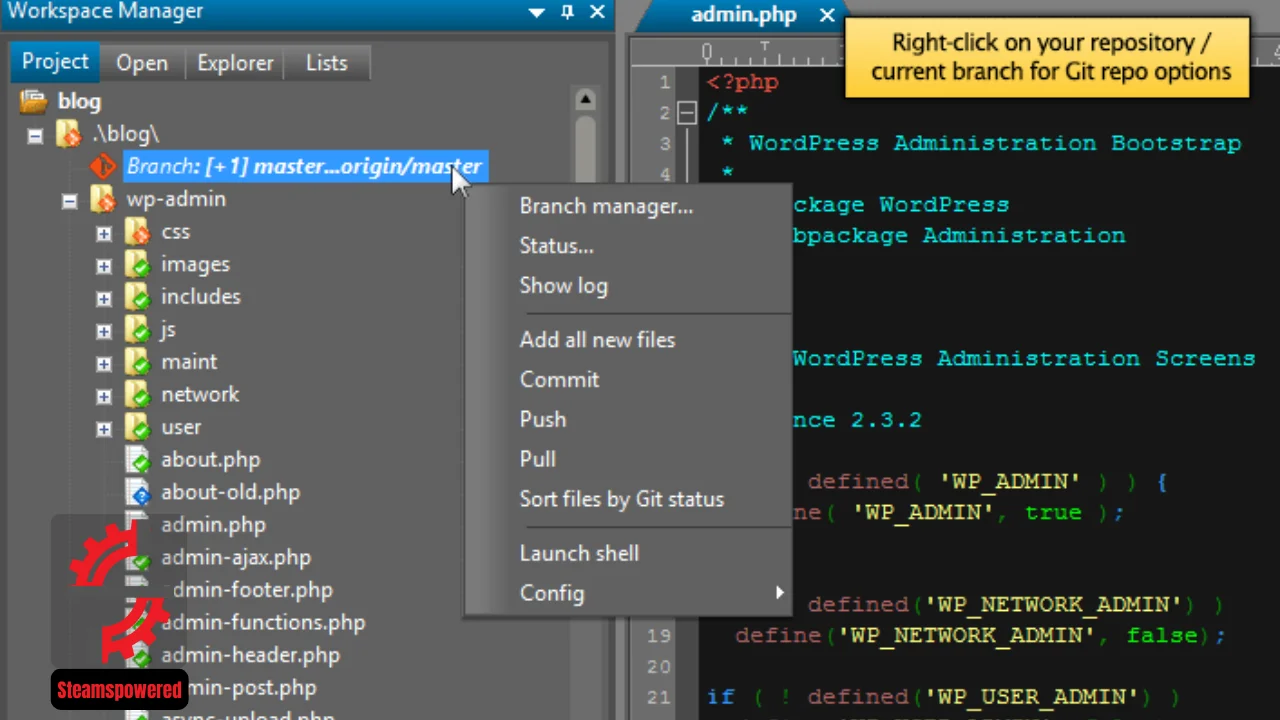Expand the includes folder node
1280x720 pixels.
(x=104, y=299)
